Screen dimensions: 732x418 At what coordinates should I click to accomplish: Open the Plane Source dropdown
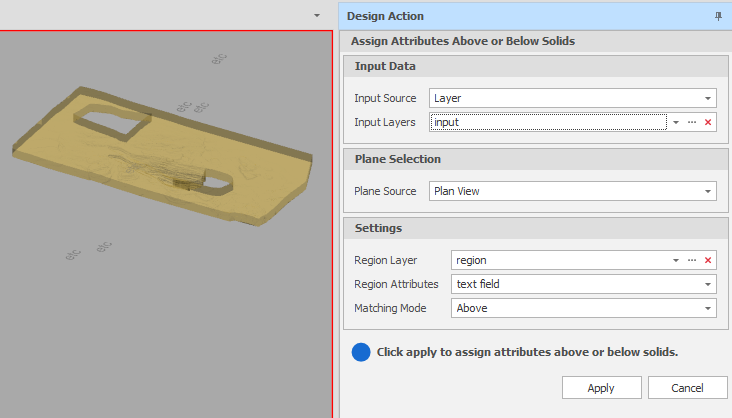(x=708, y=190)
